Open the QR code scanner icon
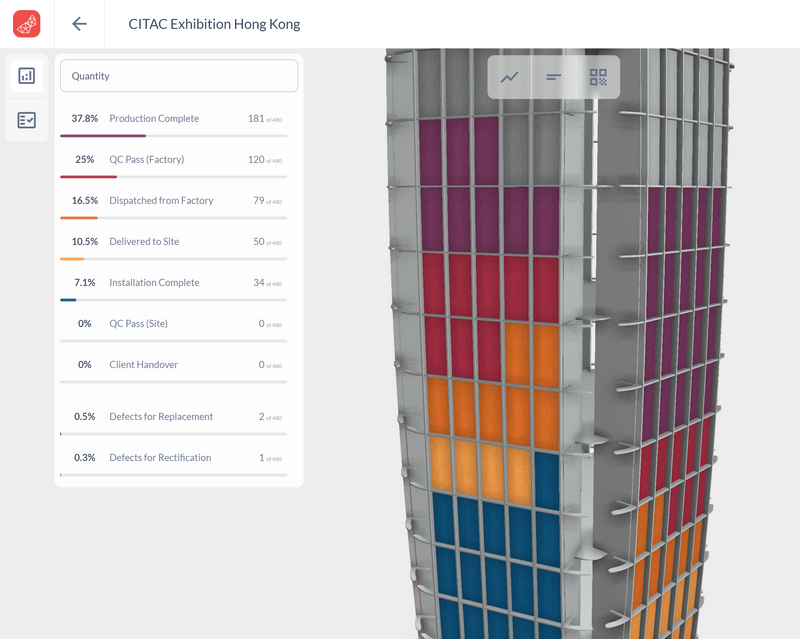Screen dimensions: 800x639 tap(598, 77)
